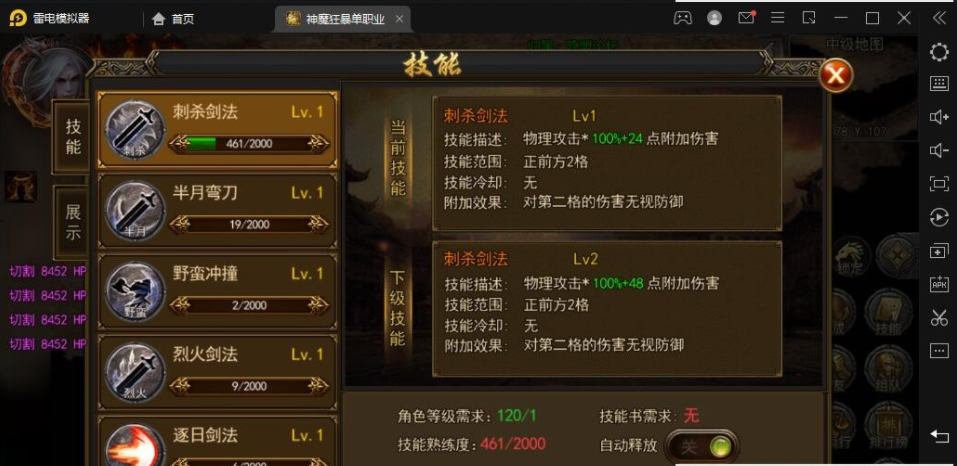
Task: Collapse sidebar with double chevron arrows
Action: [939, 18]
